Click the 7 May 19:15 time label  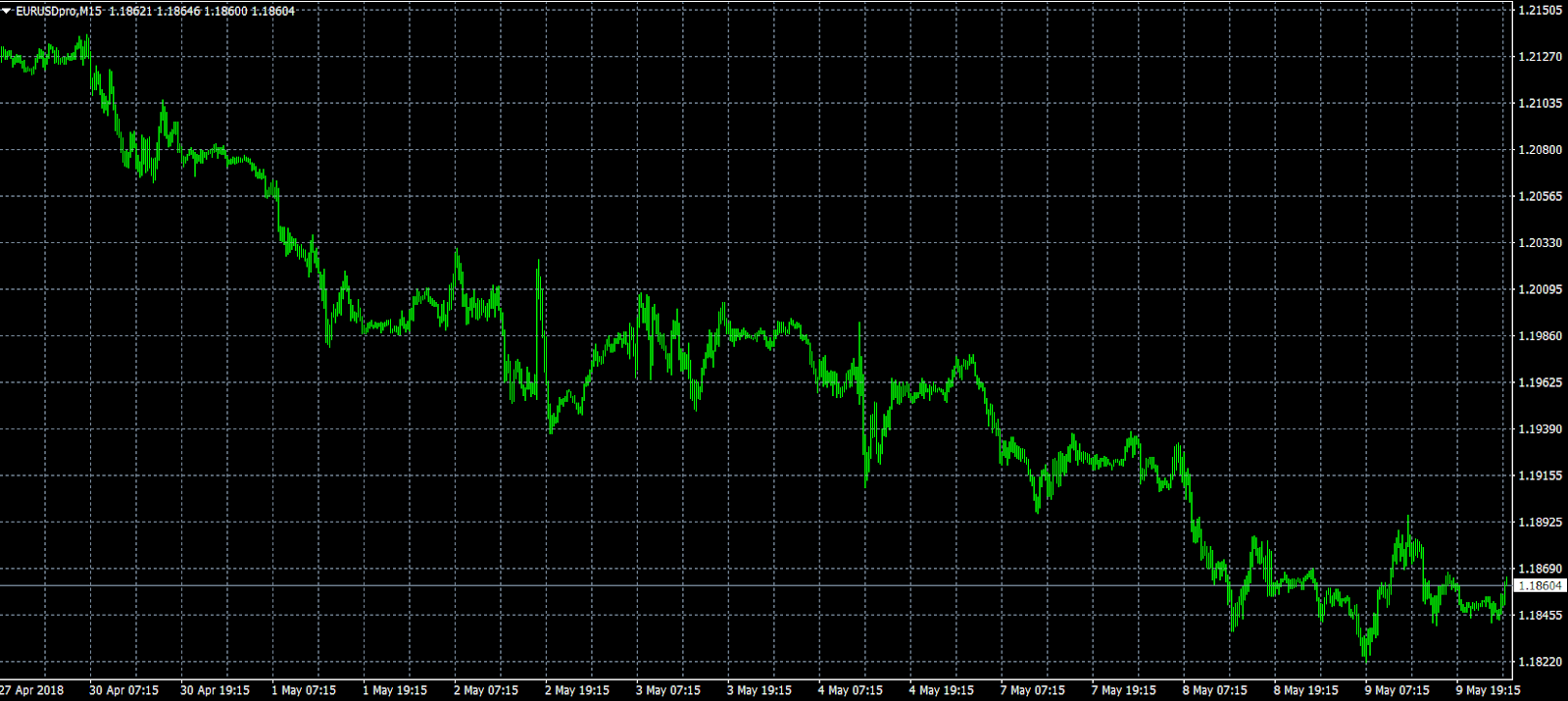pos(1124,690)
